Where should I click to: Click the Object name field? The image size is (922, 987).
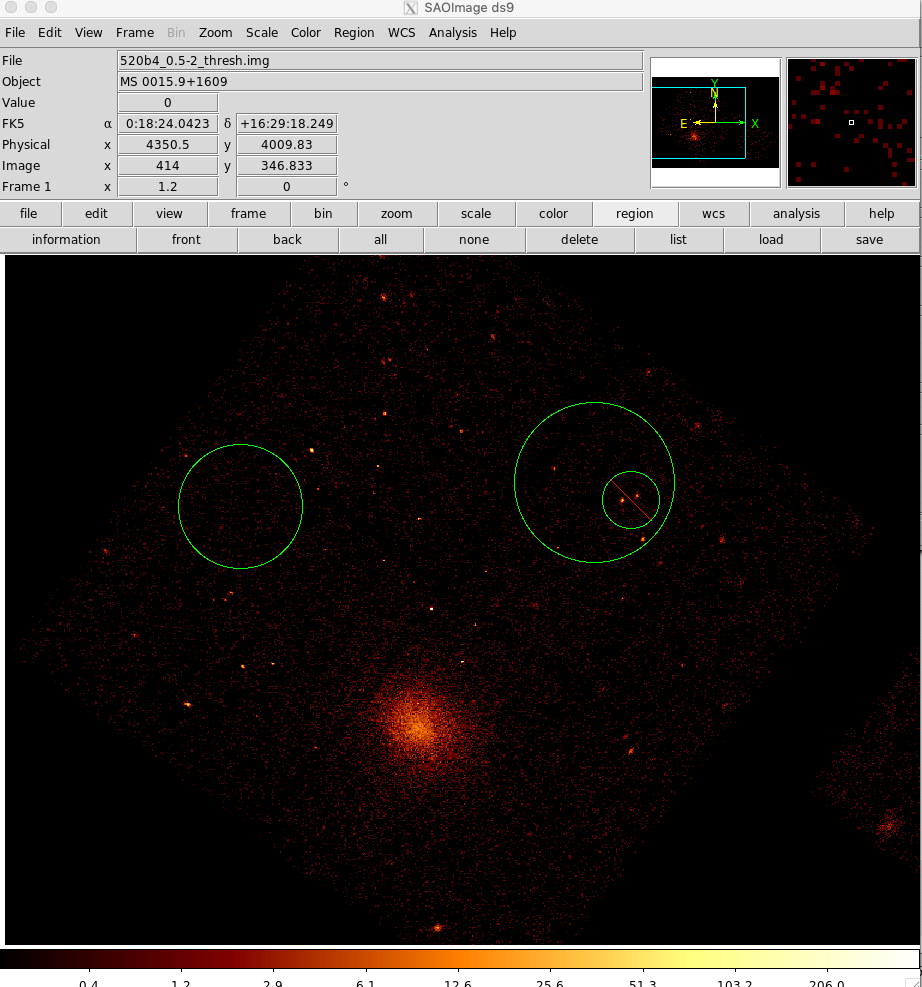[380, 82]
